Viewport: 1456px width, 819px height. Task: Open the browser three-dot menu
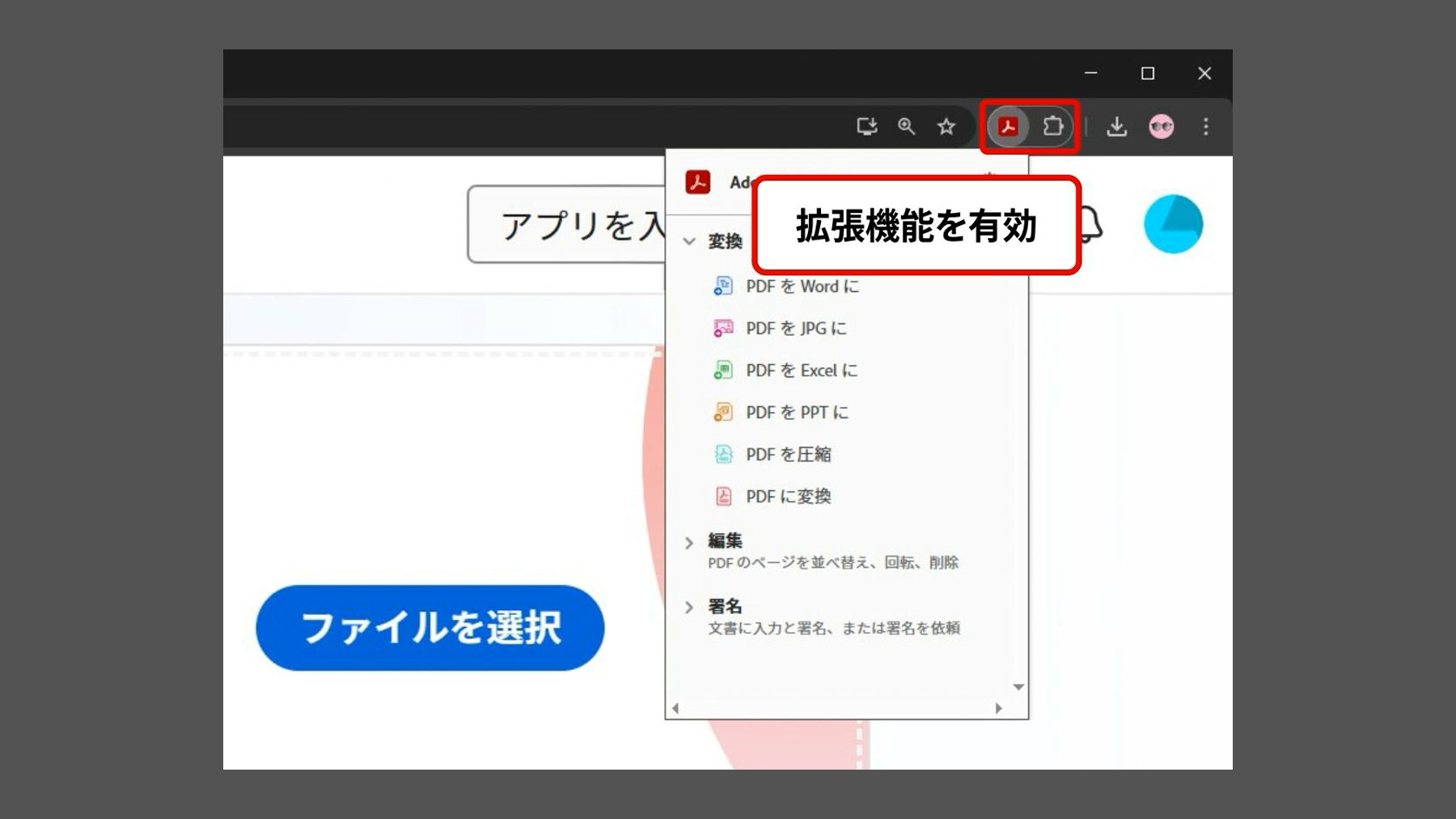1205,126
